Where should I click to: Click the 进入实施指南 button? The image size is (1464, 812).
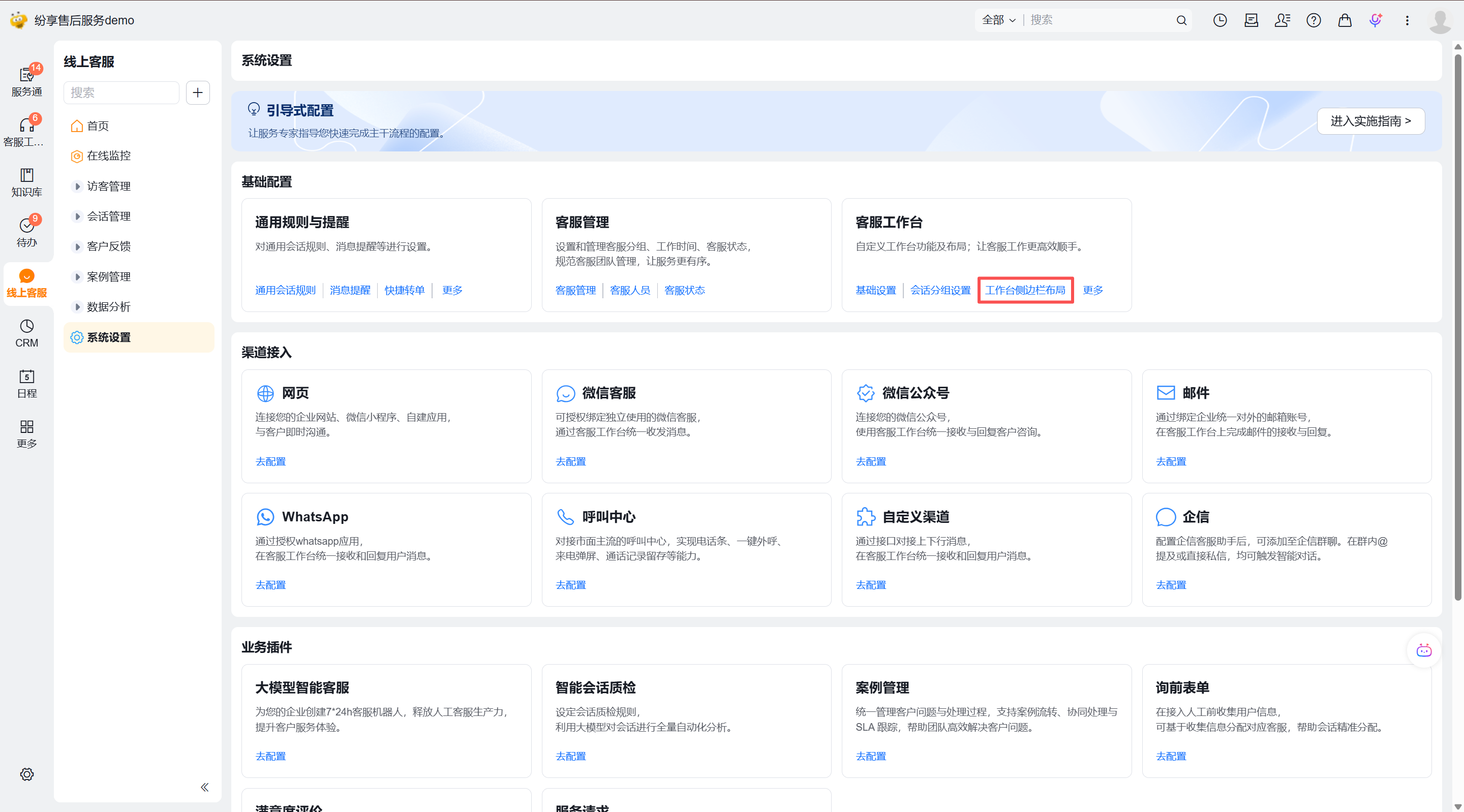tap(1370, 121)
